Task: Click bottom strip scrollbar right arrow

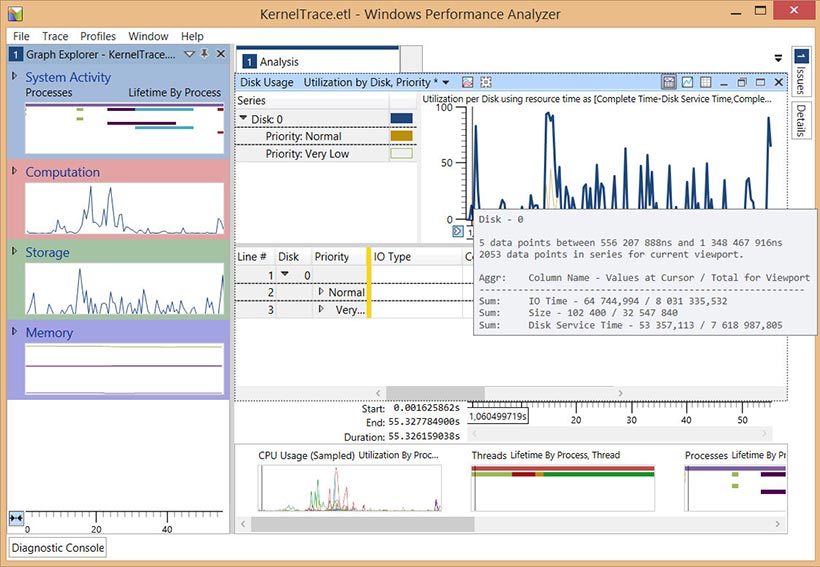Action: (778, 524)
